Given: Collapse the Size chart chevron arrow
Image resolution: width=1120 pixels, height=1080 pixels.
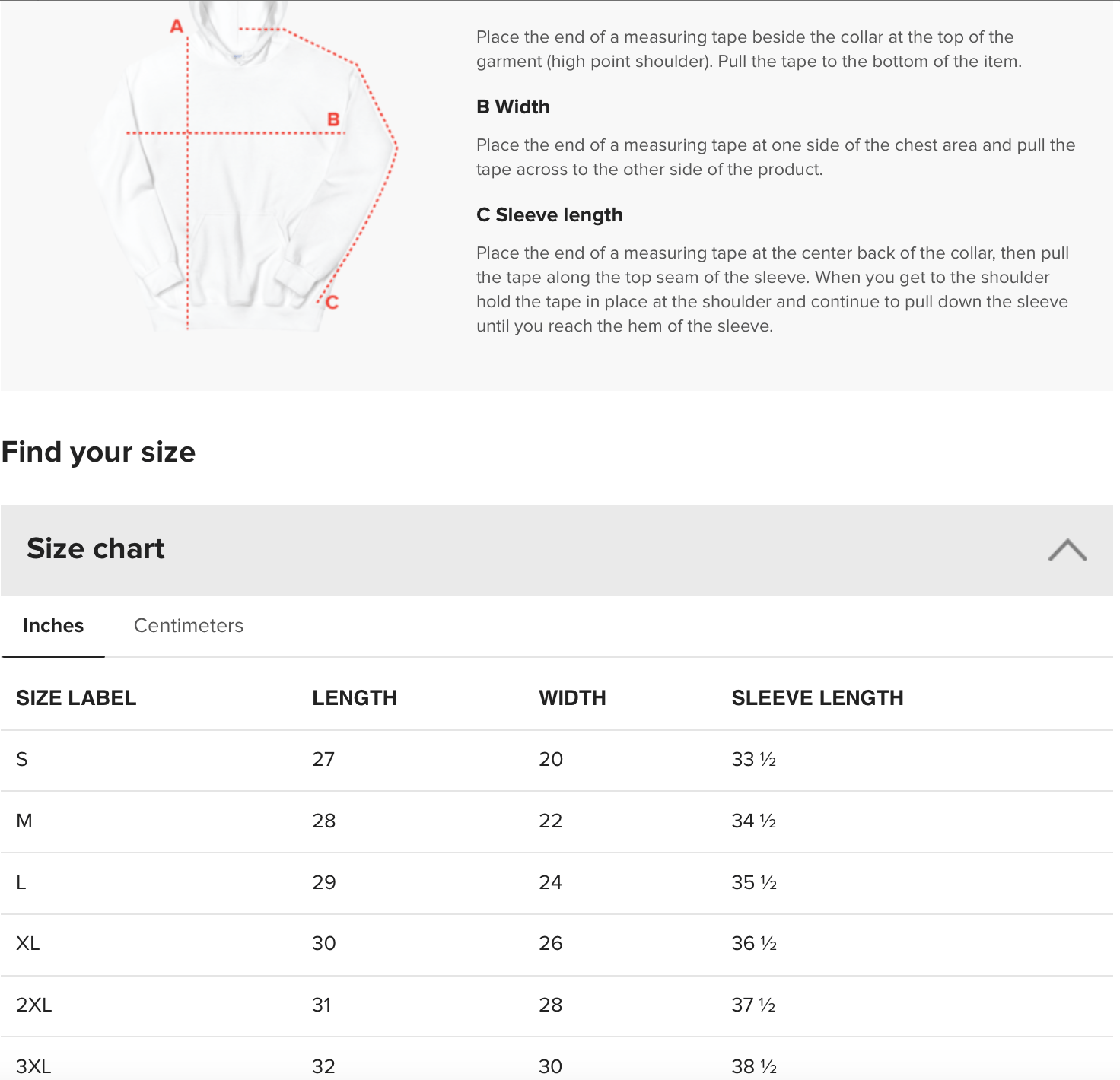Looking at the screenshot, I should 1067,550.
